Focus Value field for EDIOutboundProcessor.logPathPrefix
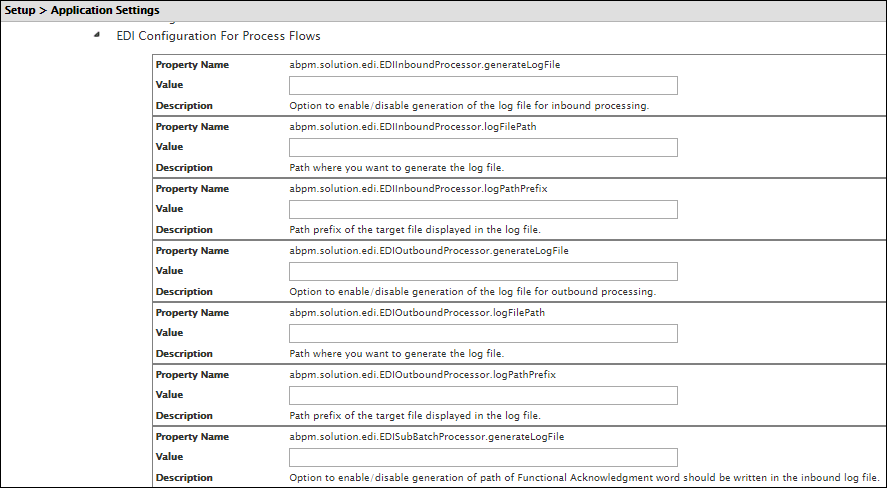887x488 pixels. (483, 395)
